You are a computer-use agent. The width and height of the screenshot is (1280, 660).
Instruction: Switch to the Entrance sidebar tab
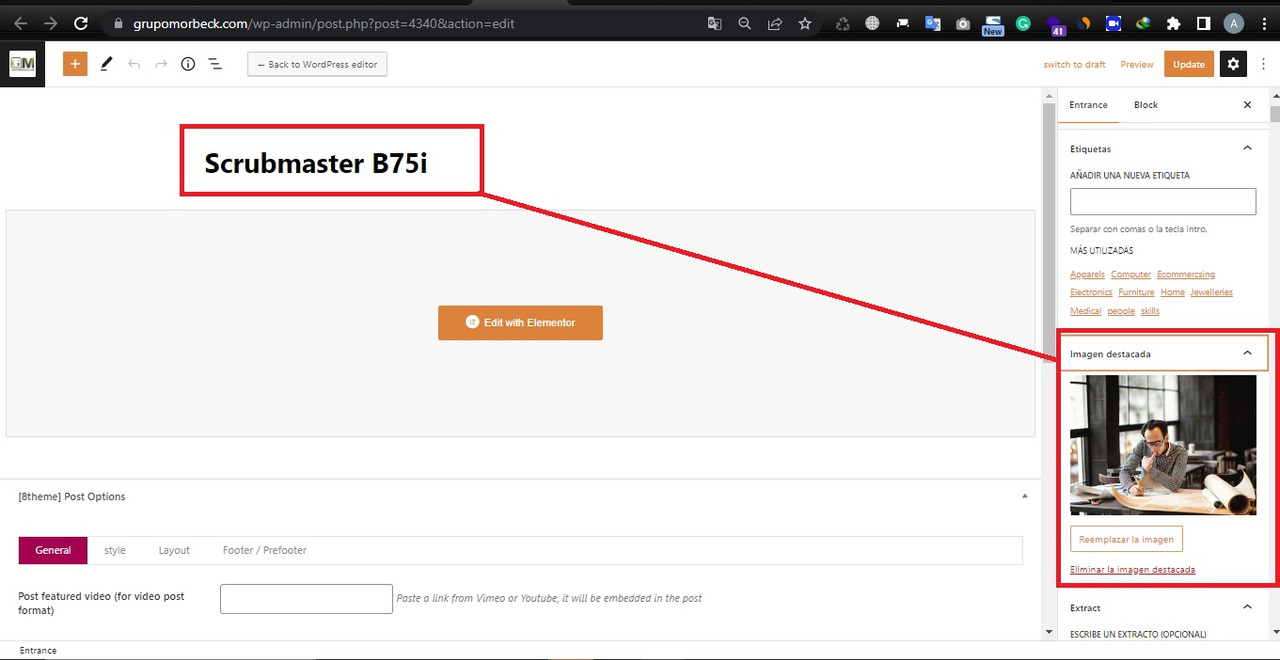coord(1088,105)
